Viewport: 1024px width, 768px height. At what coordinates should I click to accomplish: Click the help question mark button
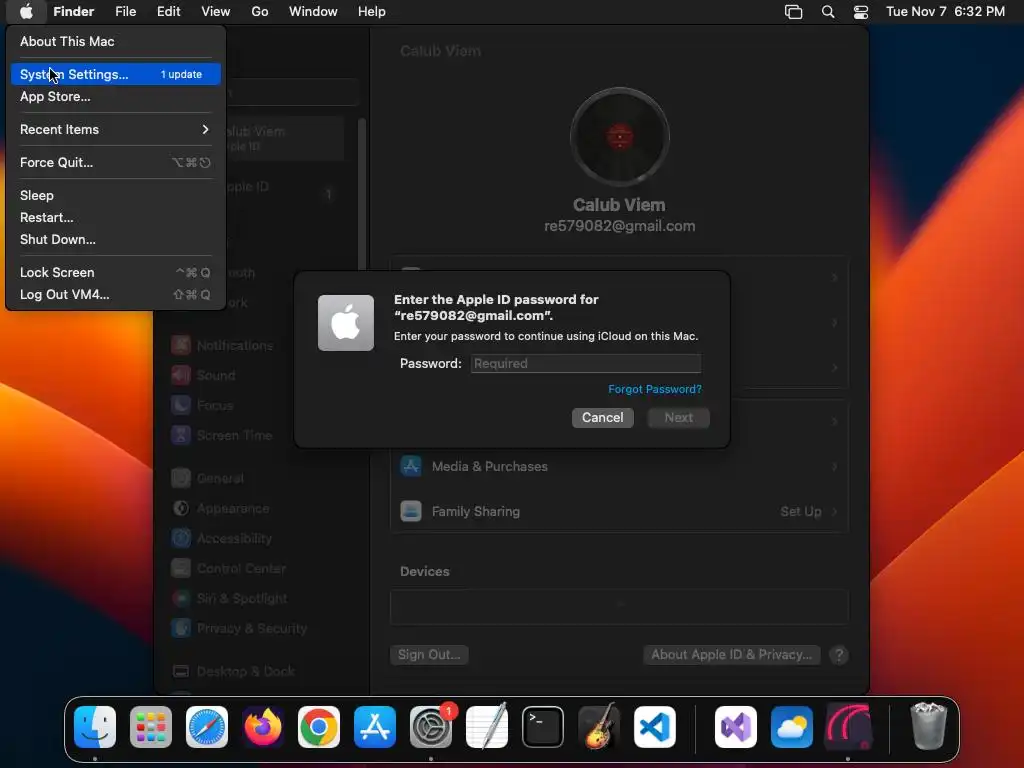(x=839, y=655)
